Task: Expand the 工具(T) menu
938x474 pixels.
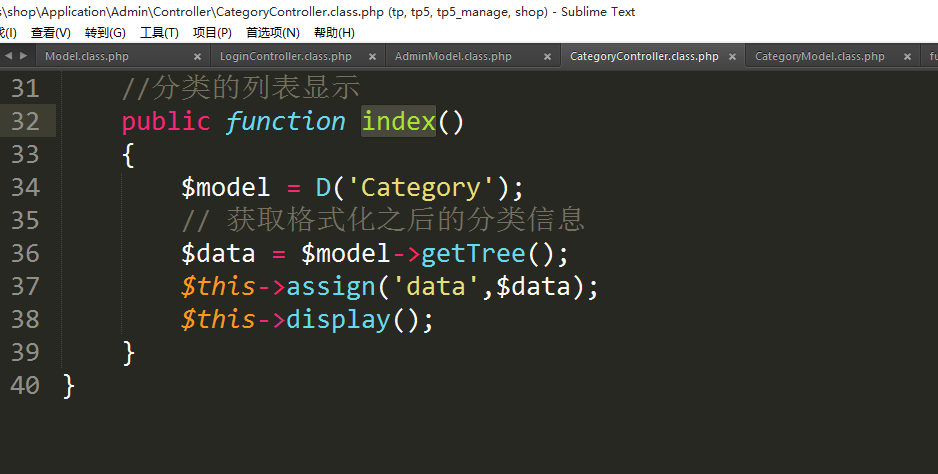Action: pyautogui.click(x=159, y=32)
